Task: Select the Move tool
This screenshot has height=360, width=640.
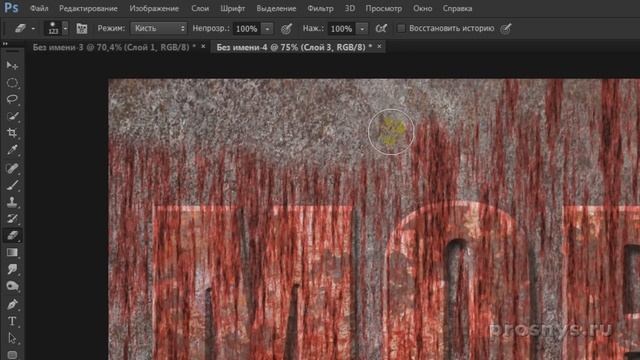Action: point(12,66)
